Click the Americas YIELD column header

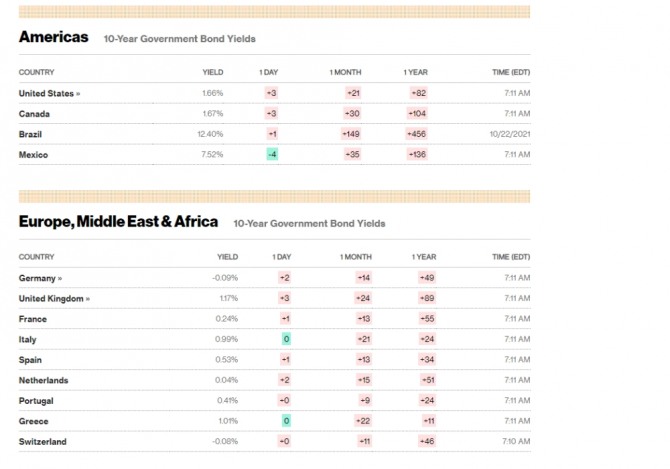click(x=212, y=72)
